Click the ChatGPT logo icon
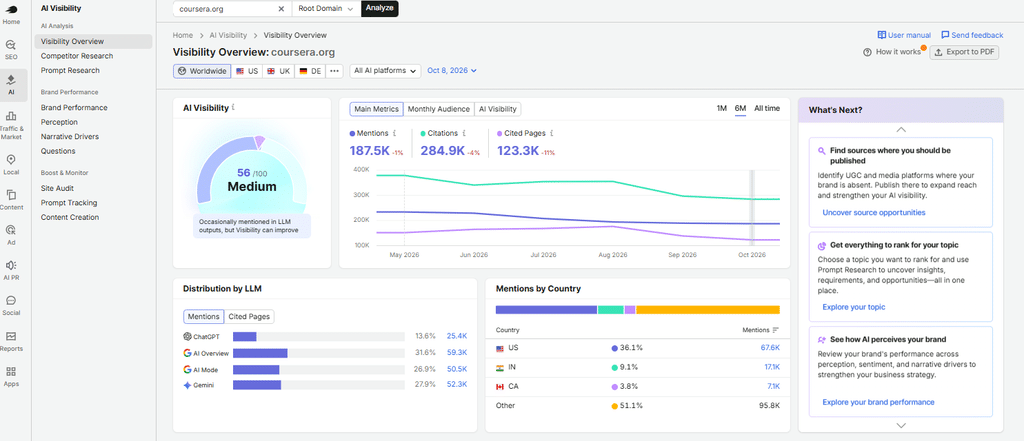 coord(187,336)
